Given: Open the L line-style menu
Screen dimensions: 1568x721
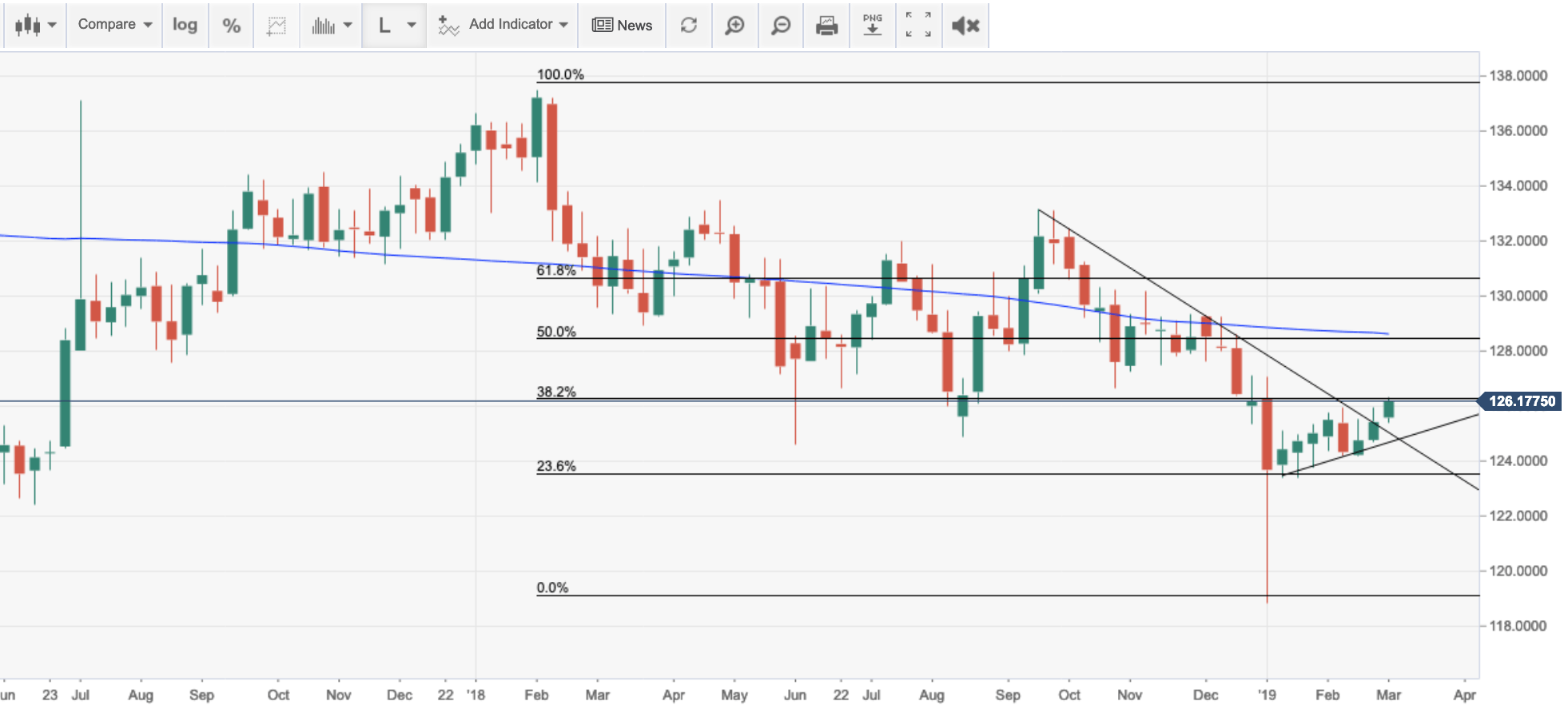Looking at the screenshot, I should coord(395,25).
